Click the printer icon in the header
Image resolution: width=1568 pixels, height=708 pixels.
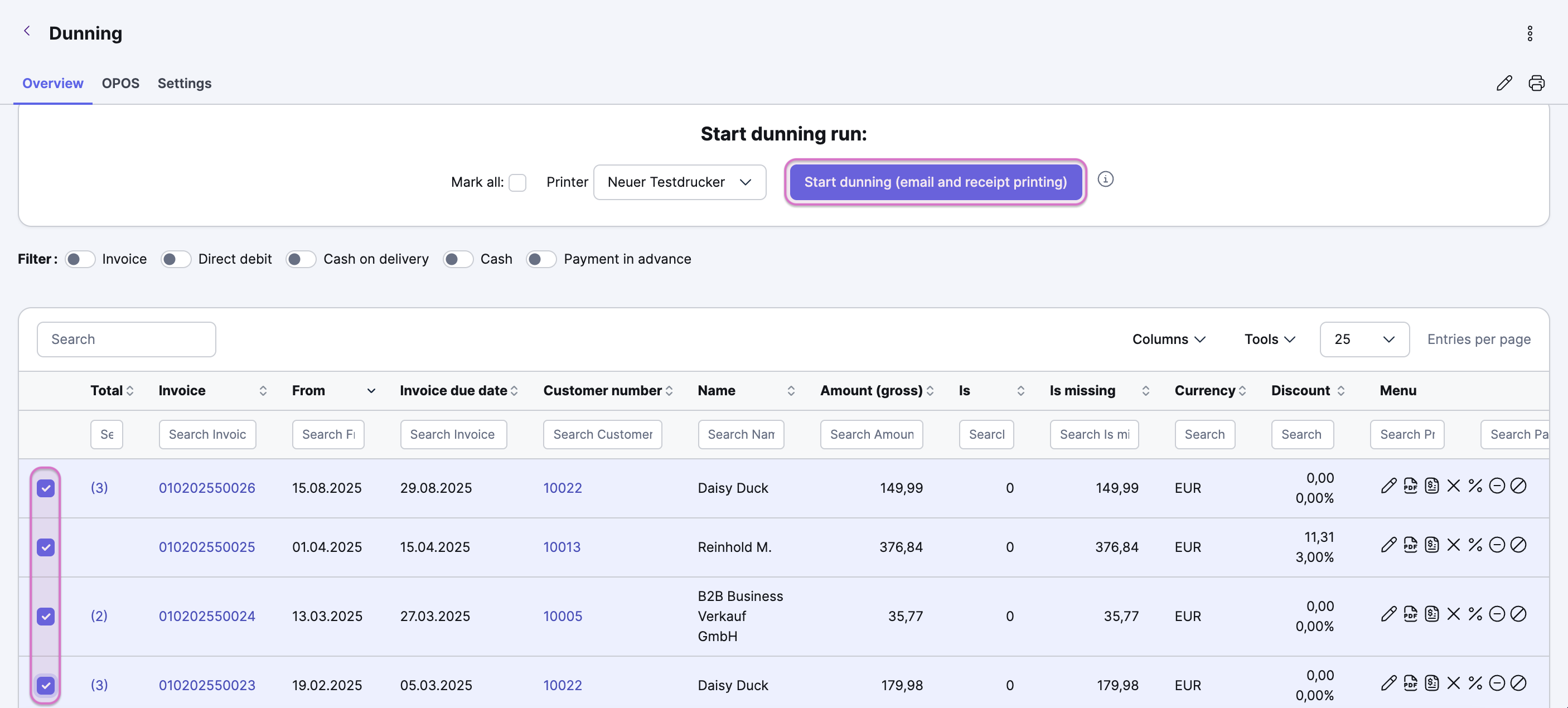pyautogui.click(x=1536, y=83)
